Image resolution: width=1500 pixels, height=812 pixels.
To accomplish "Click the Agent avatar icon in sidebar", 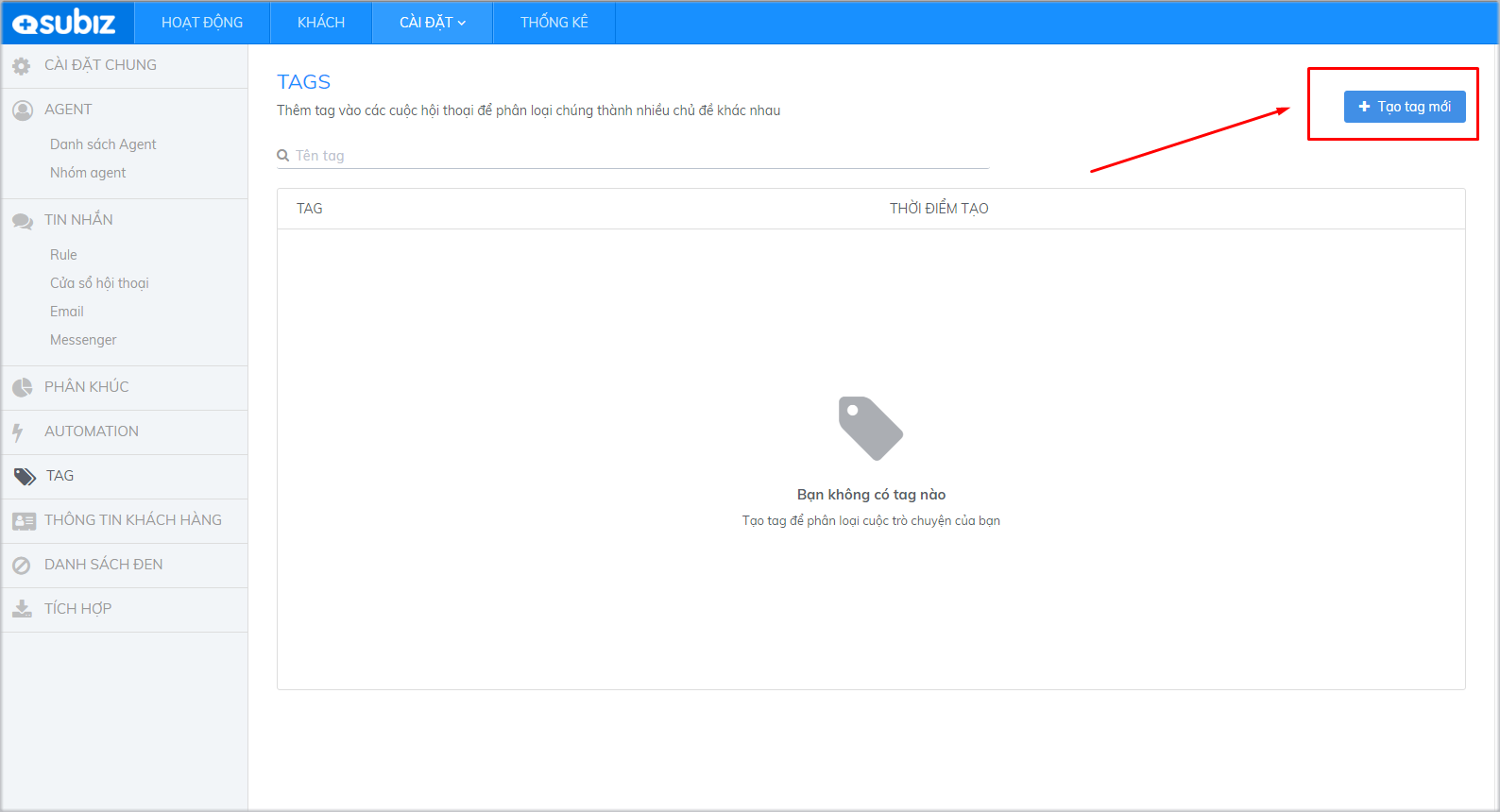I will pyautogui.click(x=23, y=110).
